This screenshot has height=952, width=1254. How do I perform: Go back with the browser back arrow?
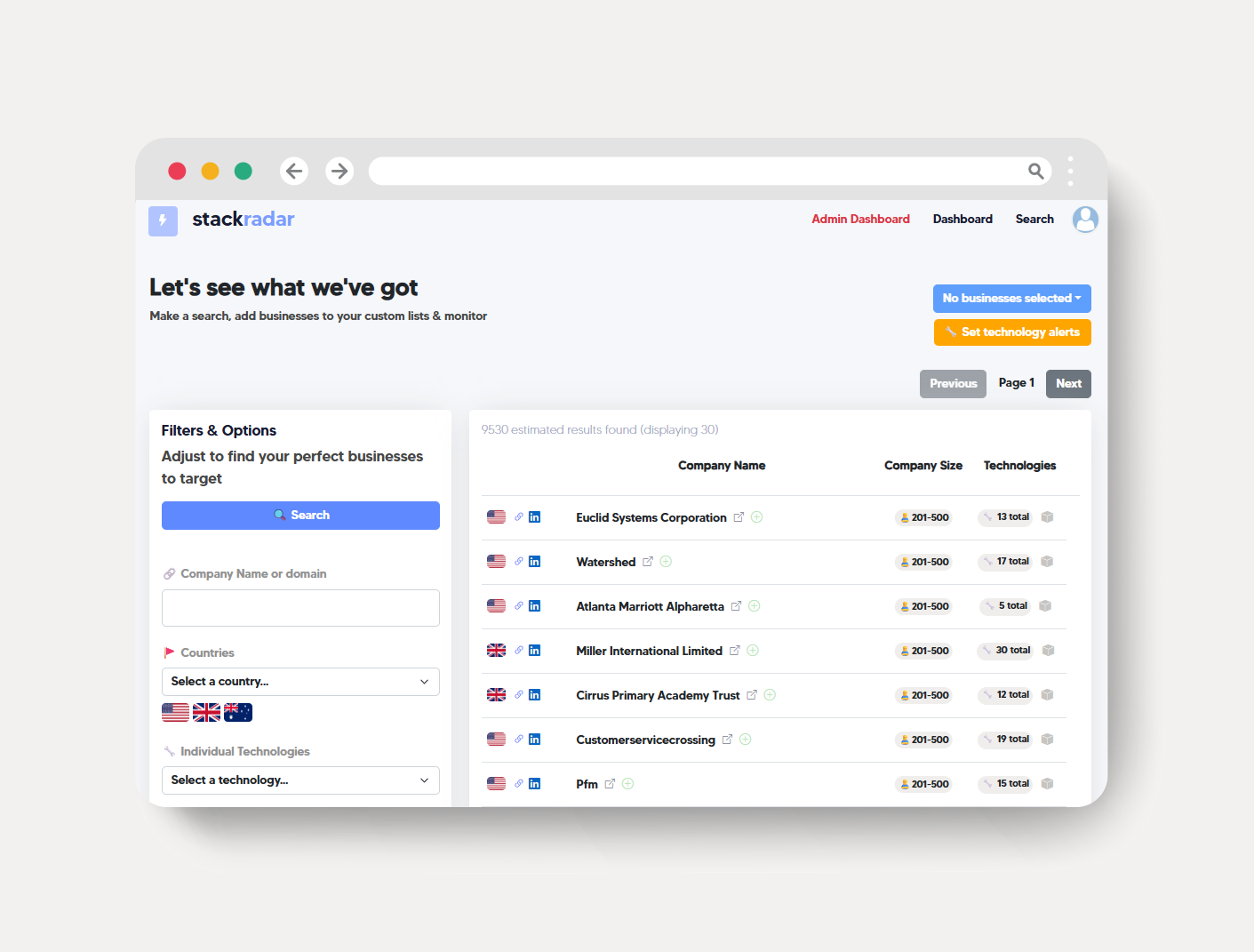pyautogui.click(x=294, y=171)
